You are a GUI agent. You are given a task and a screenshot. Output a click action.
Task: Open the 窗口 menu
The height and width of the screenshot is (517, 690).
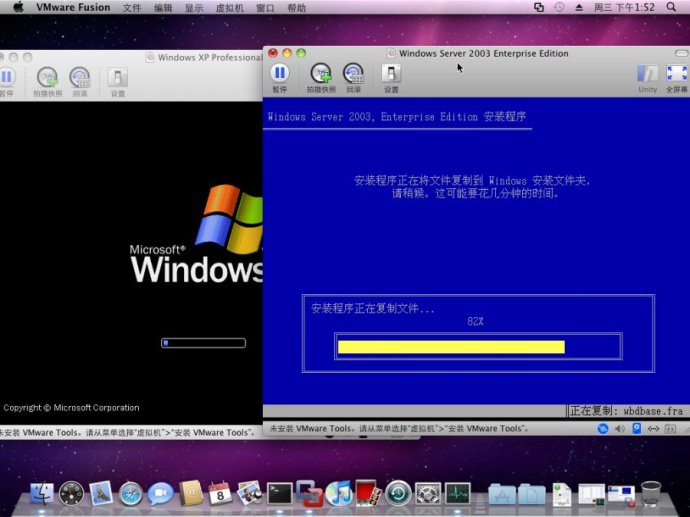[x=265, y=8]
